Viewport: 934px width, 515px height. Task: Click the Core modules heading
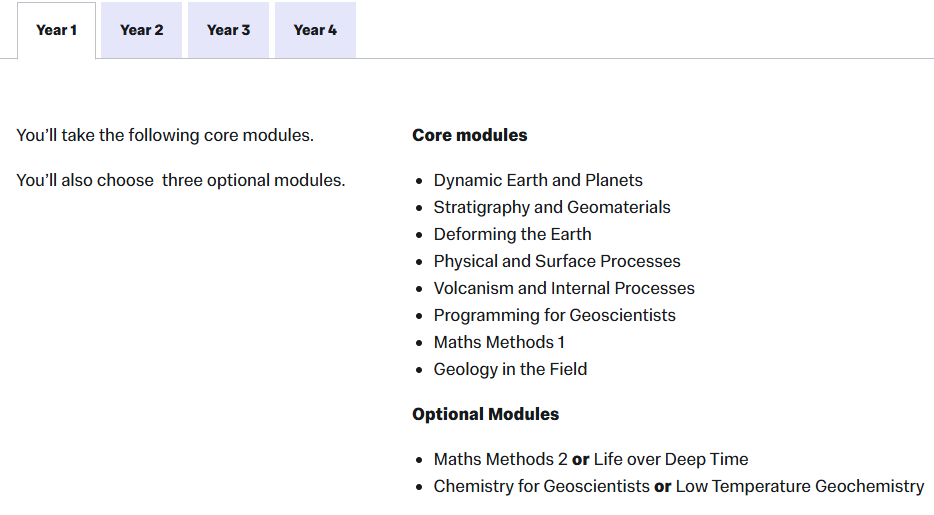pyautogui.click(x=469, y=135)
